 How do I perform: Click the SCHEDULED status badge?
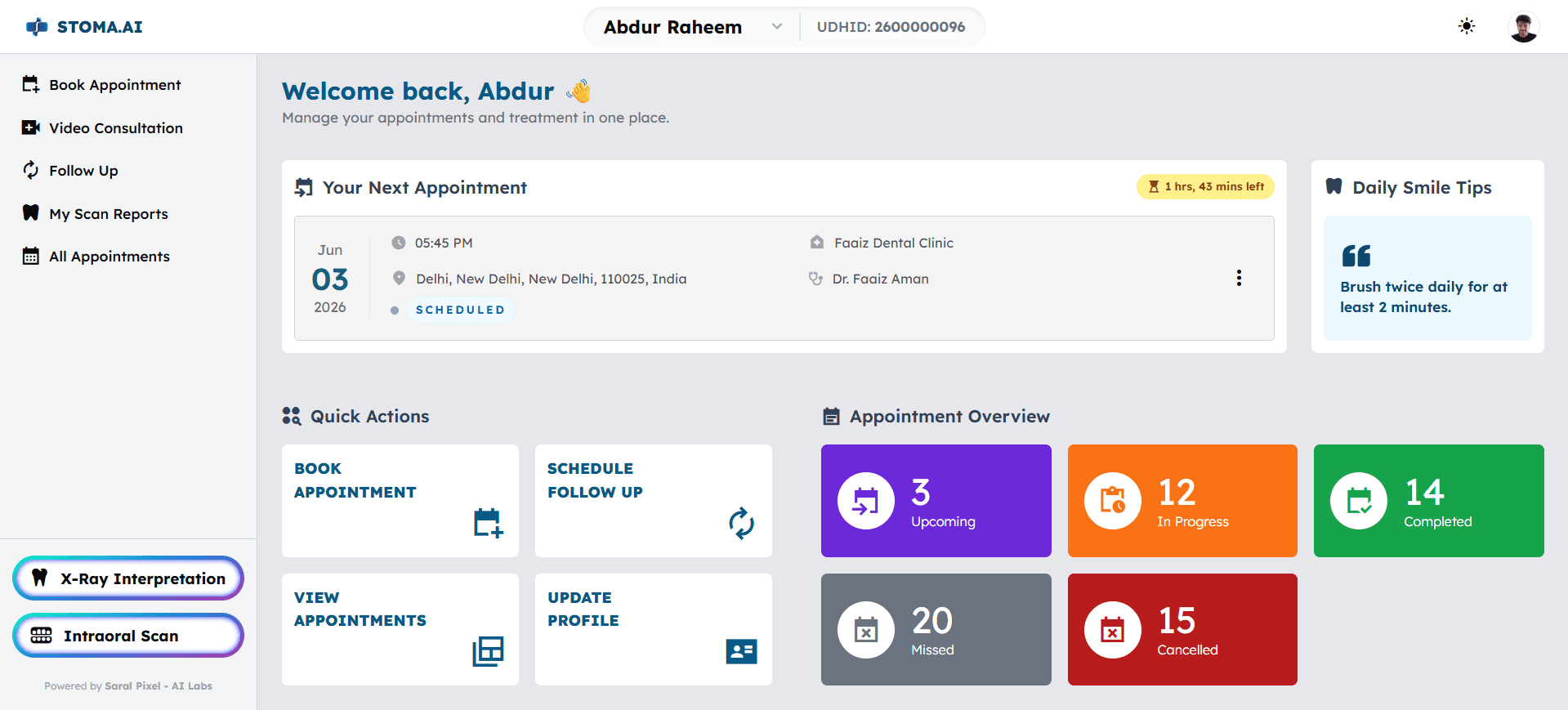(460, 310)
